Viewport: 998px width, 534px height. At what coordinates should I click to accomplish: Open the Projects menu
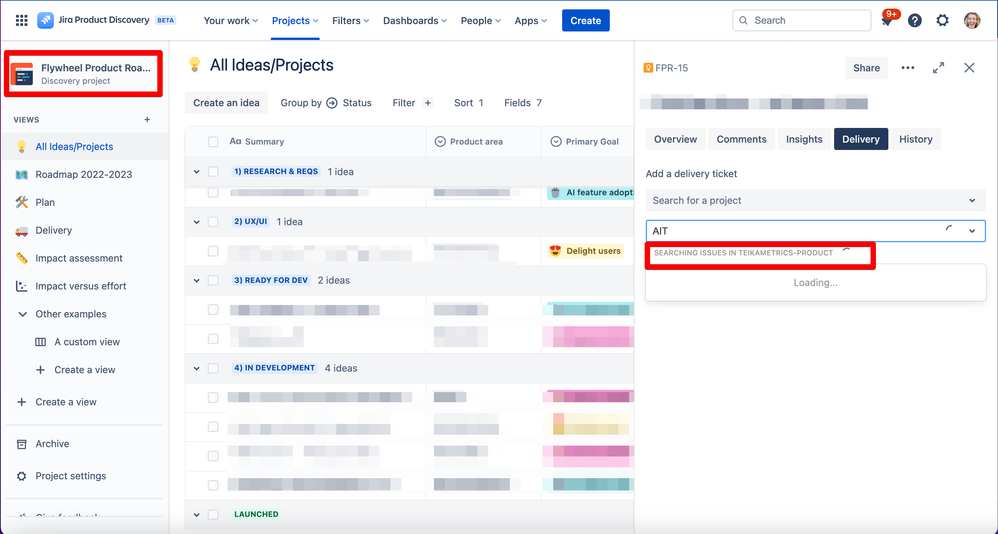coord(295,20)
